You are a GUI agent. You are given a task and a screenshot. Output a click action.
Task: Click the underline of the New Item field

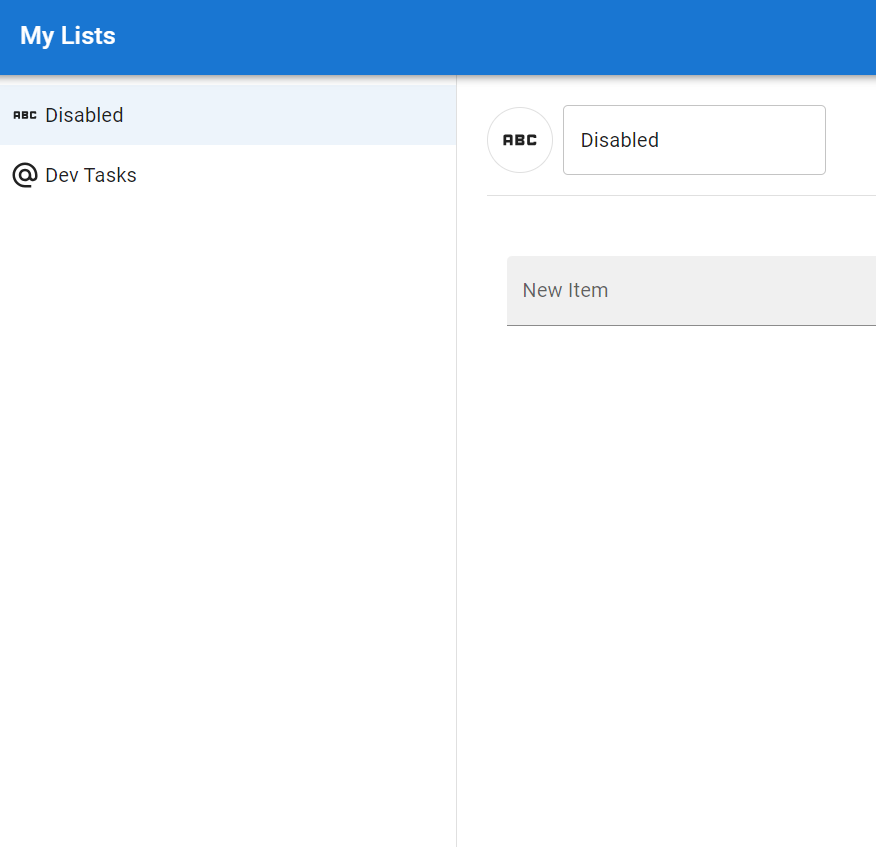tap(691, 325)
